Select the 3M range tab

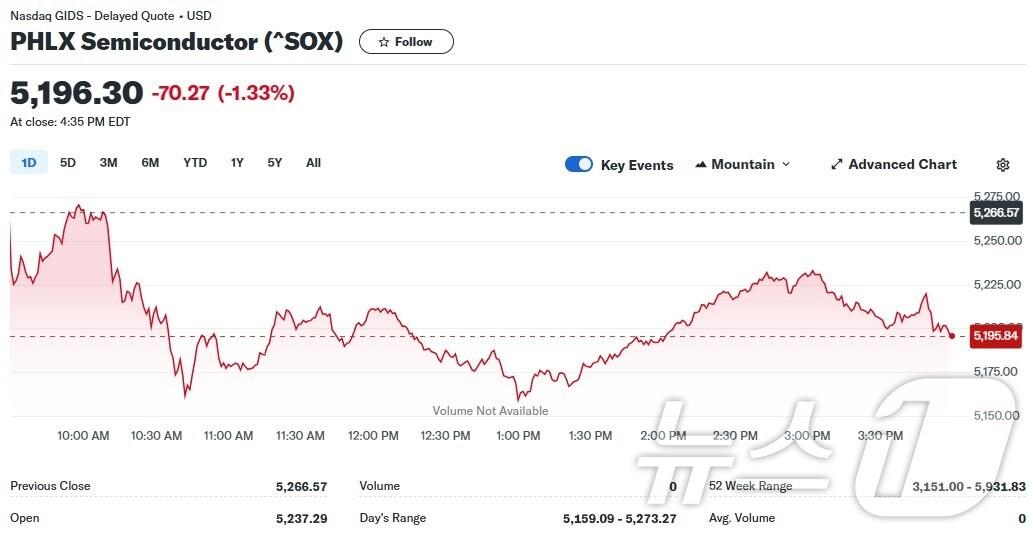click(x=108, y=163)
